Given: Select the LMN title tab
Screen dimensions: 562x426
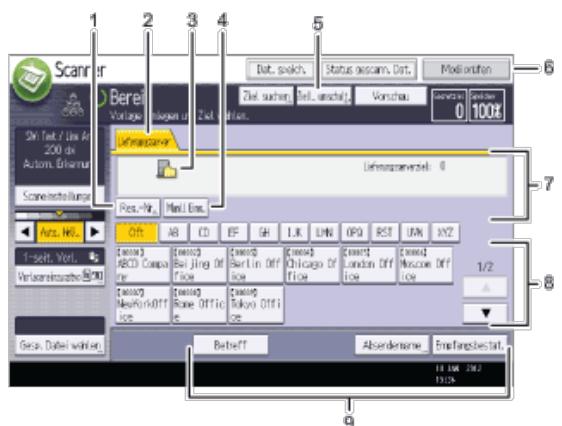Looking at the screenshot, I should pyautogui.click(x=324, y=232).
